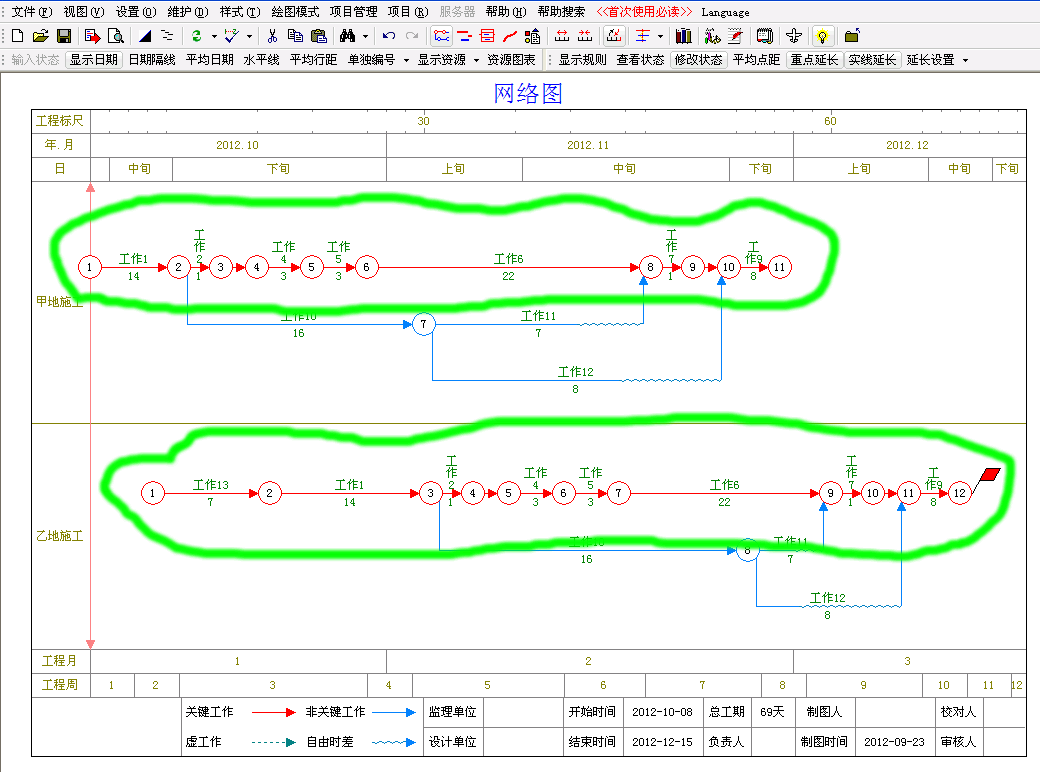The width and height of the screenshot is (1040, 772).
Task: Find with the binoculars icon
Action: coord(348,36)
